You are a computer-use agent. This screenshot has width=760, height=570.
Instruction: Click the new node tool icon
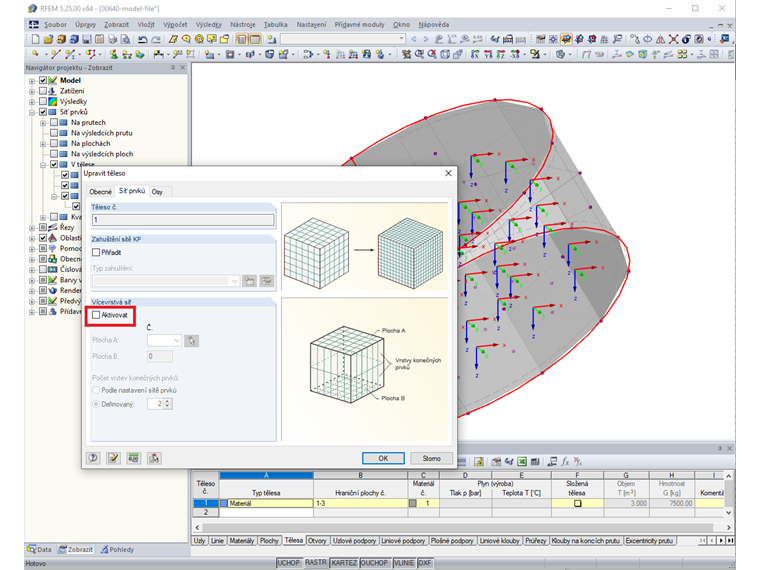click(35, 54)
